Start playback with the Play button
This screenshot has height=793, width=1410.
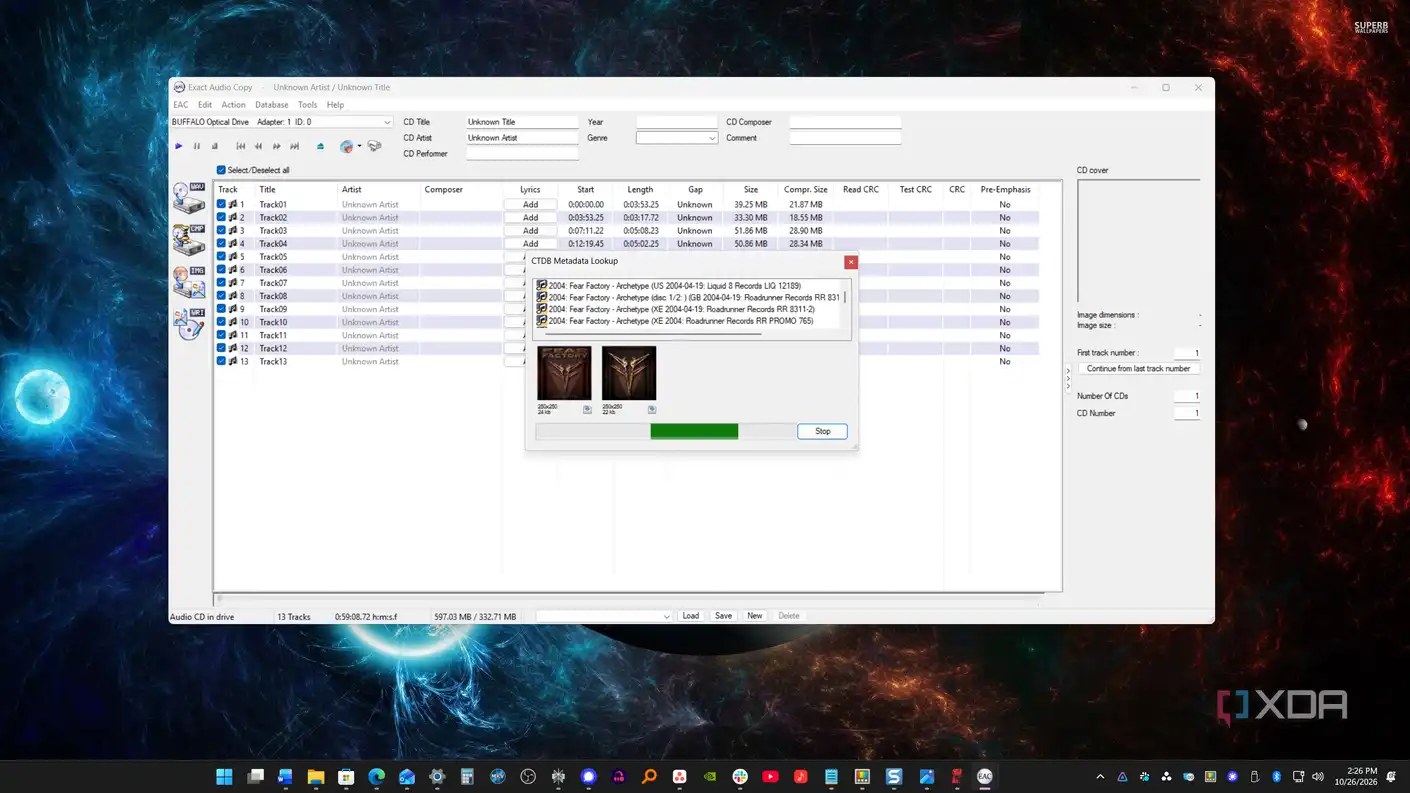pos(179,146)
